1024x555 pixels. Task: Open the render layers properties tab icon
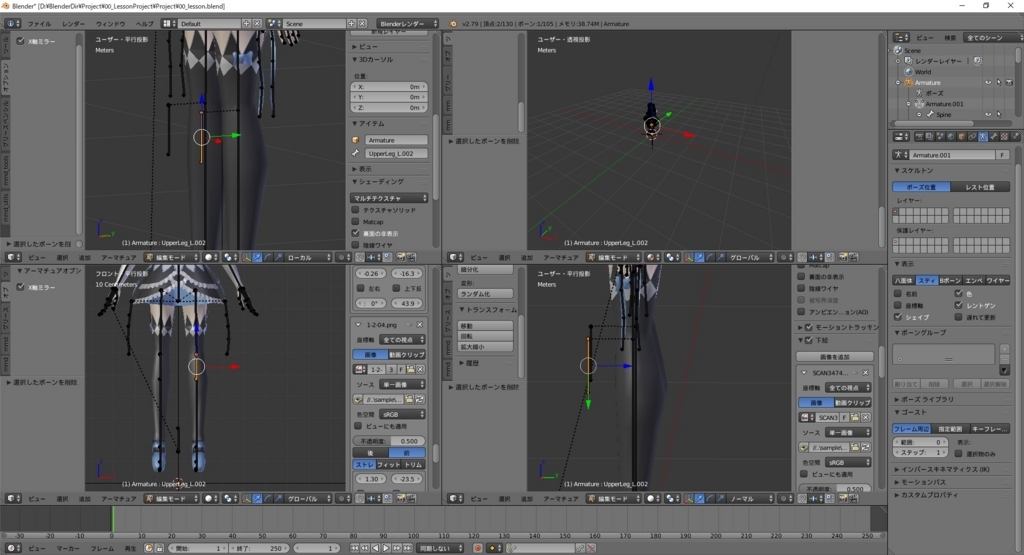930,136
